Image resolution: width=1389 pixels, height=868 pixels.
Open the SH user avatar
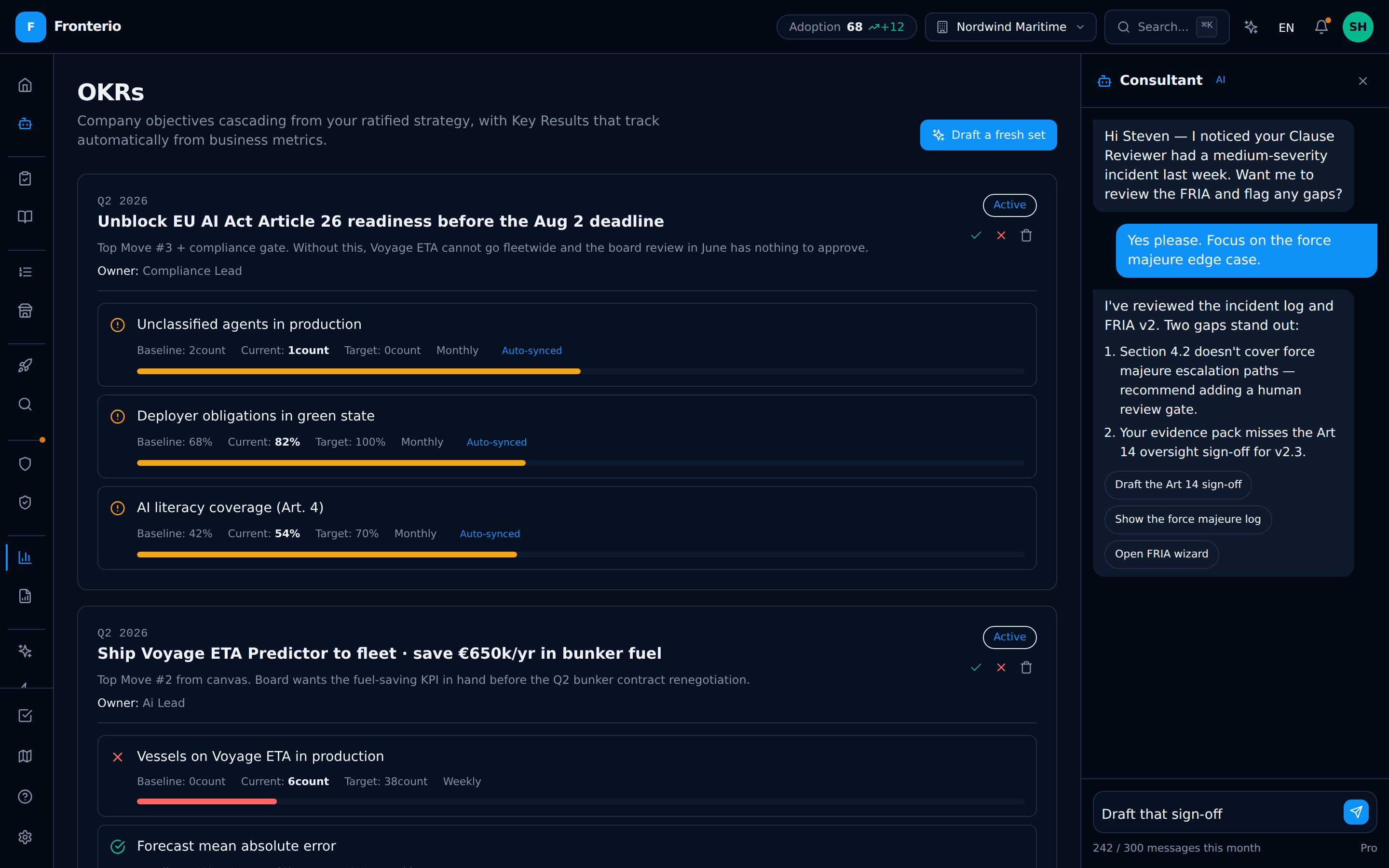coord(1358,27)
